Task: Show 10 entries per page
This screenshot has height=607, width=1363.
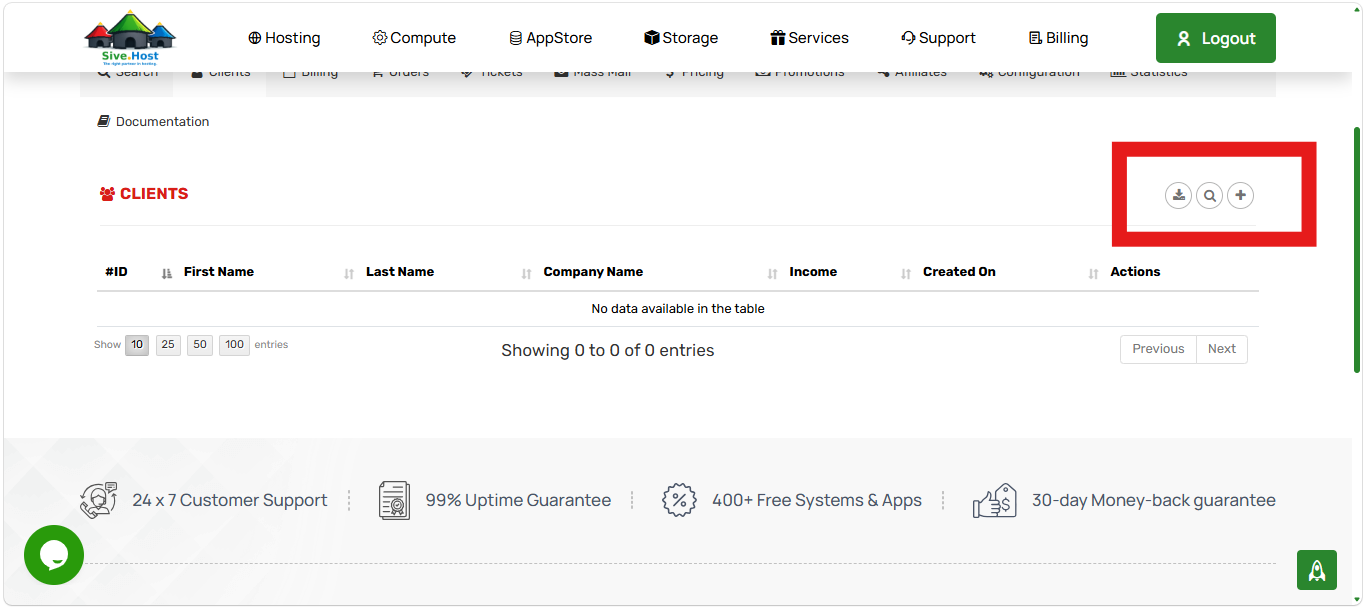Action: tap(137, 345)
